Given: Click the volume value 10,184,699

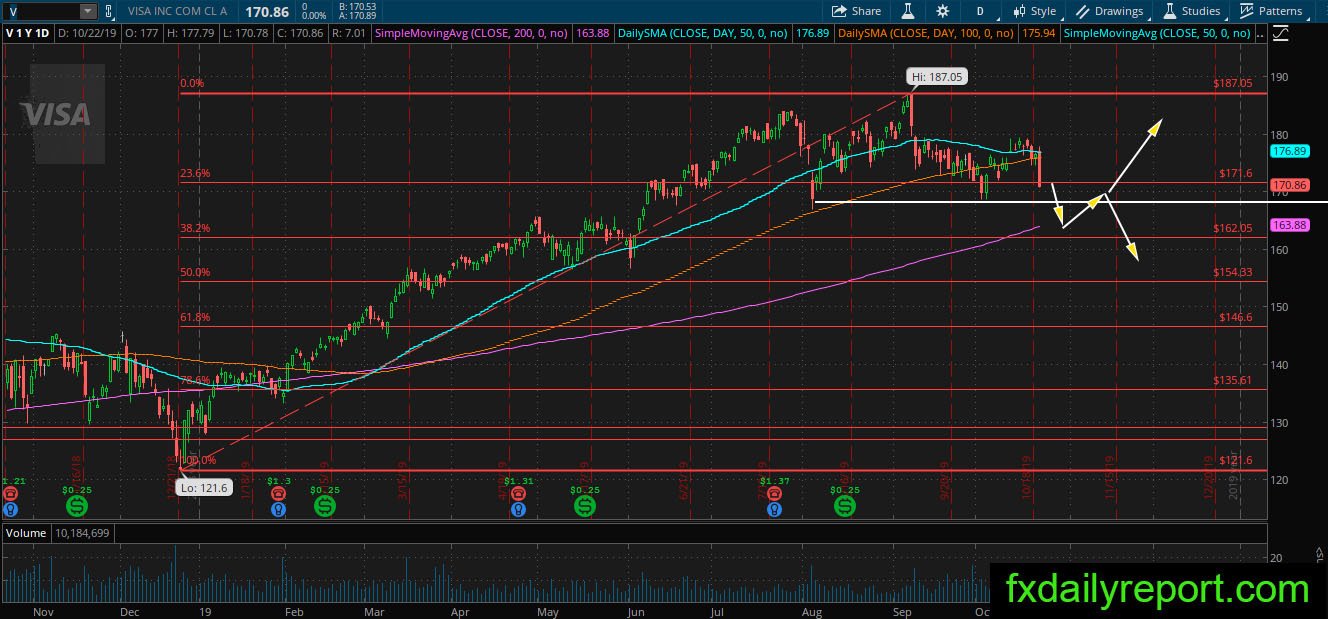Looking at the screenshot, I should pyautogui.click(x=83, y=533).
